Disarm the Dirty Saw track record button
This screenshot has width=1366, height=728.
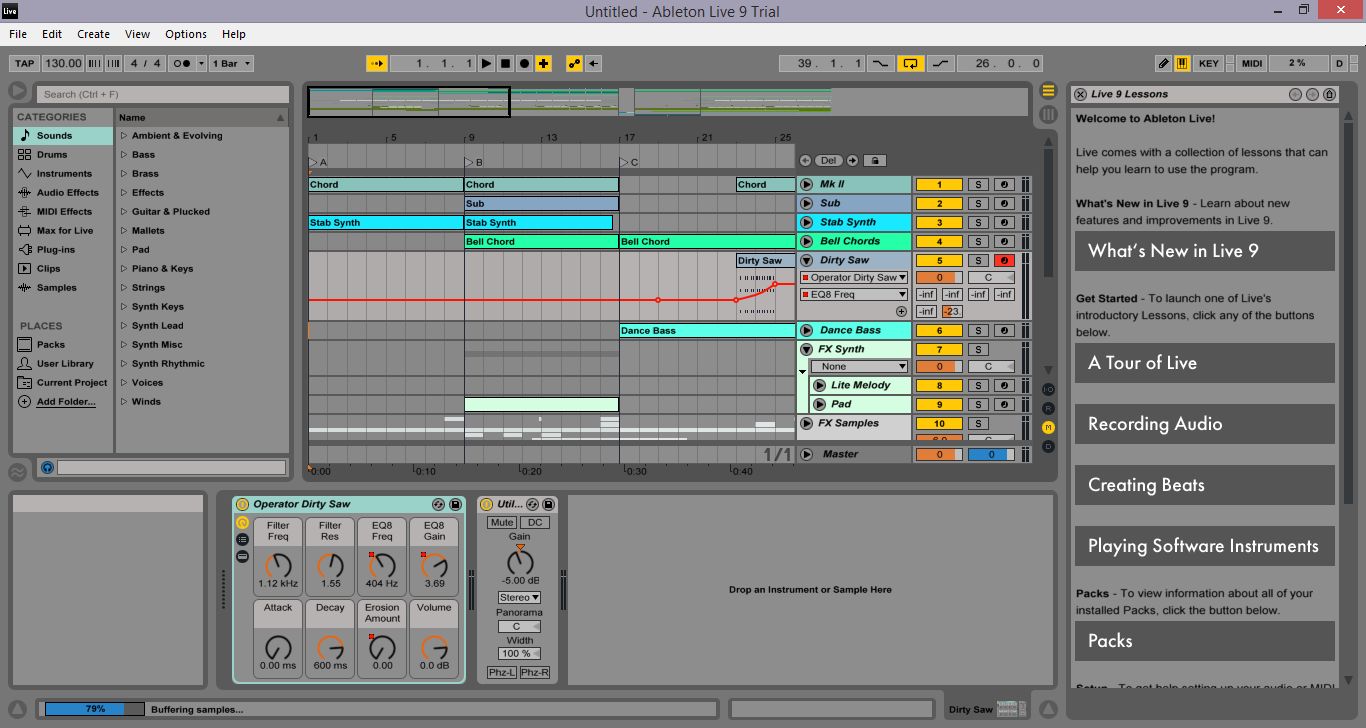click(1005, 261)
